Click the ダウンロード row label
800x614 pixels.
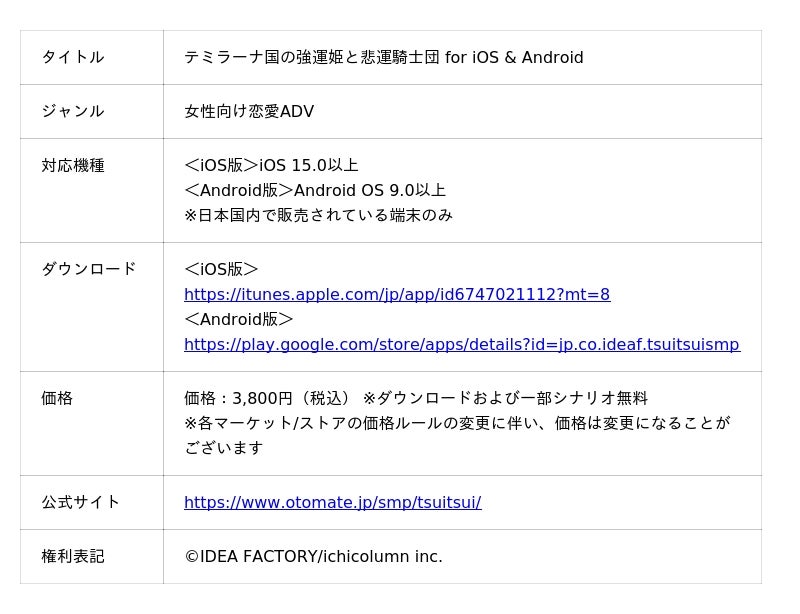pyautogui.click(x=88, y=269)
